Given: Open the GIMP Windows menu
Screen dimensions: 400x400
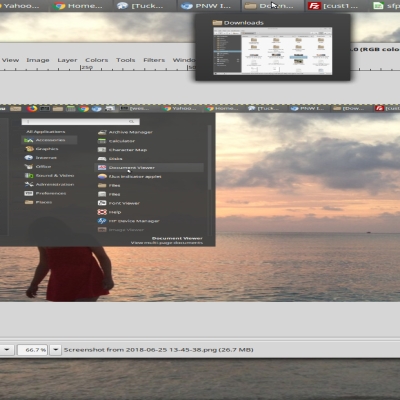Looking at the screenshot, I should point(184,60).
